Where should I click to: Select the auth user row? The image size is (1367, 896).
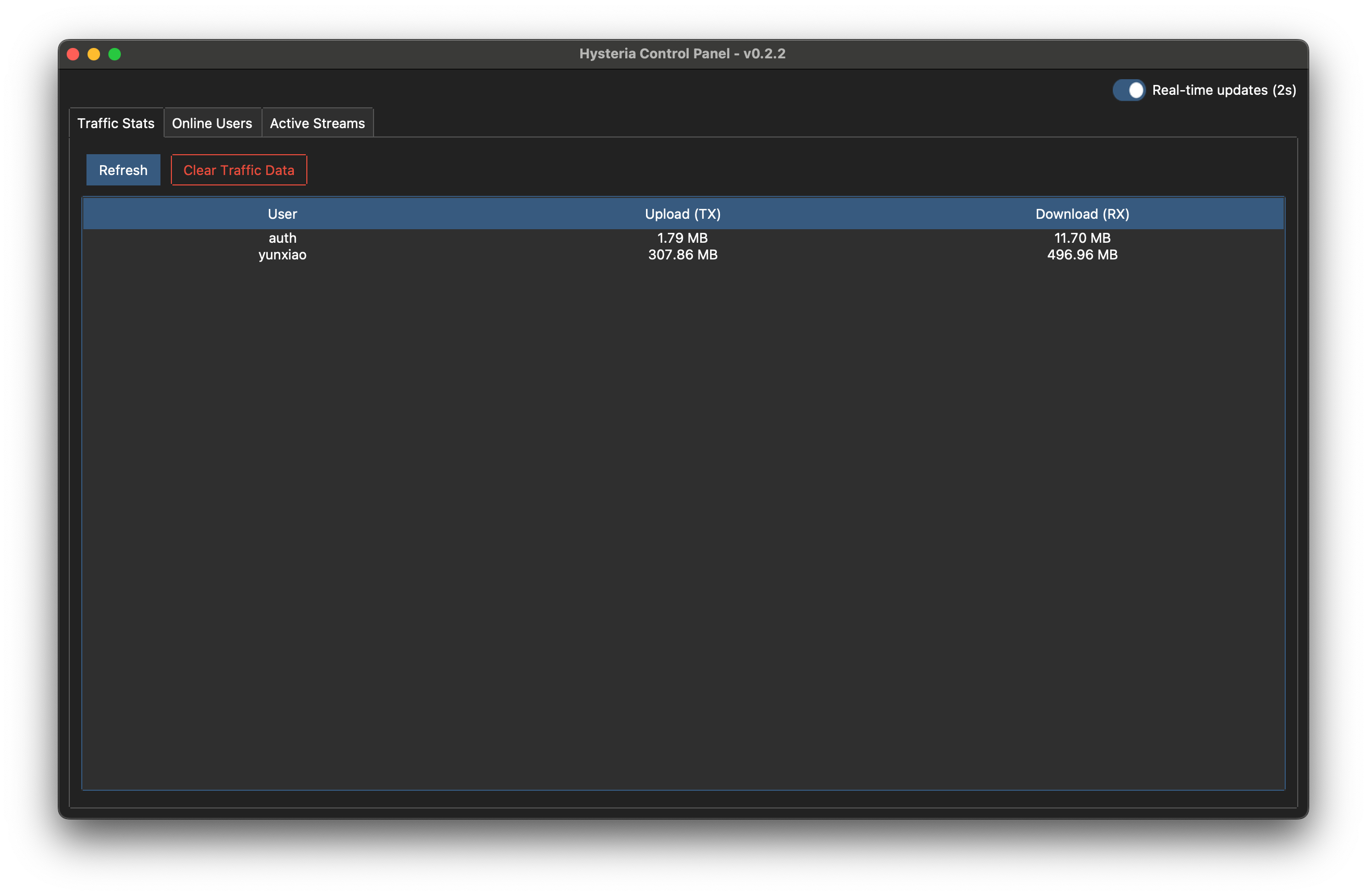(x=282, y=237)
